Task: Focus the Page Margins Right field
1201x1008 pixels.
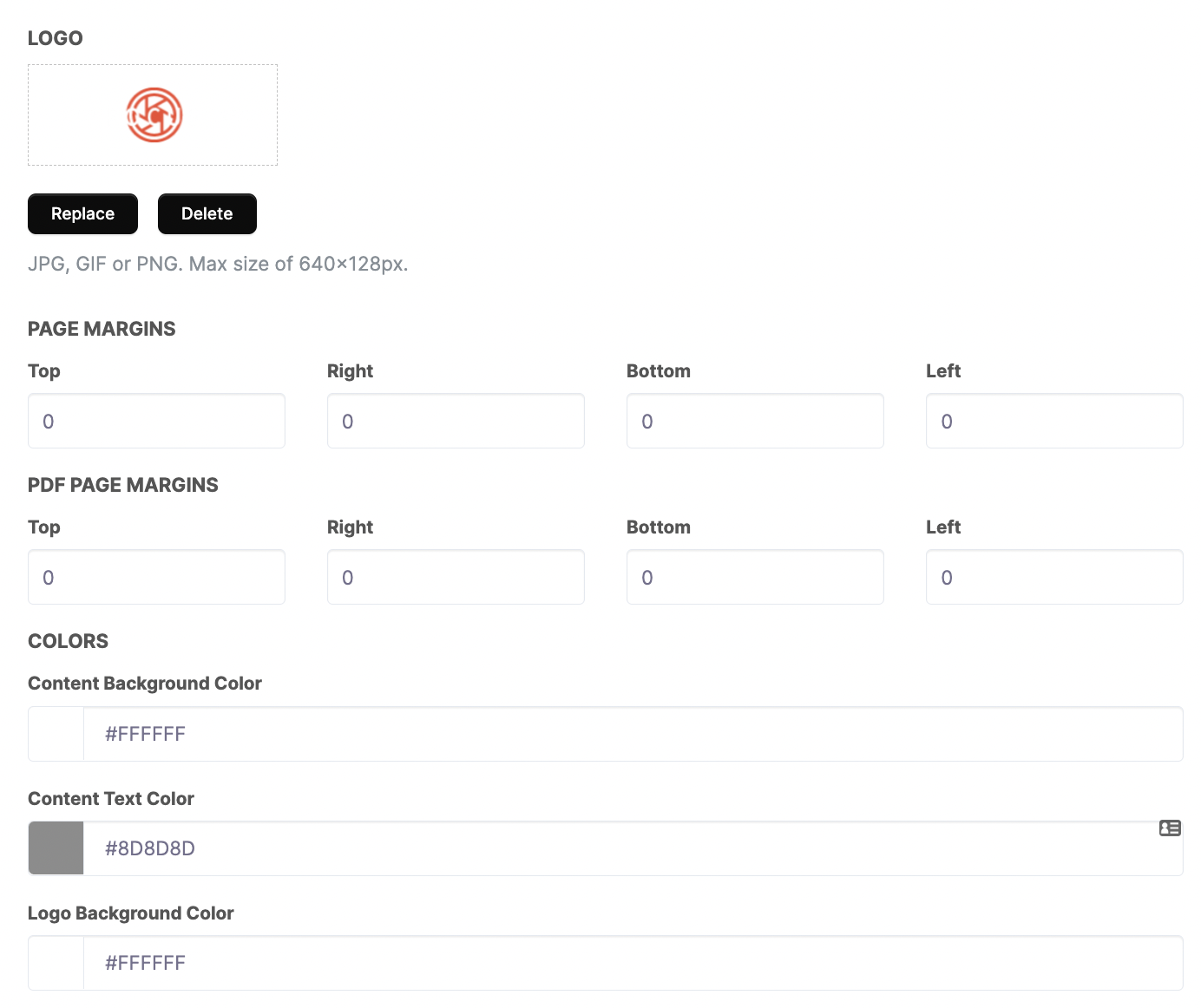Action: [x=456, y=421]
